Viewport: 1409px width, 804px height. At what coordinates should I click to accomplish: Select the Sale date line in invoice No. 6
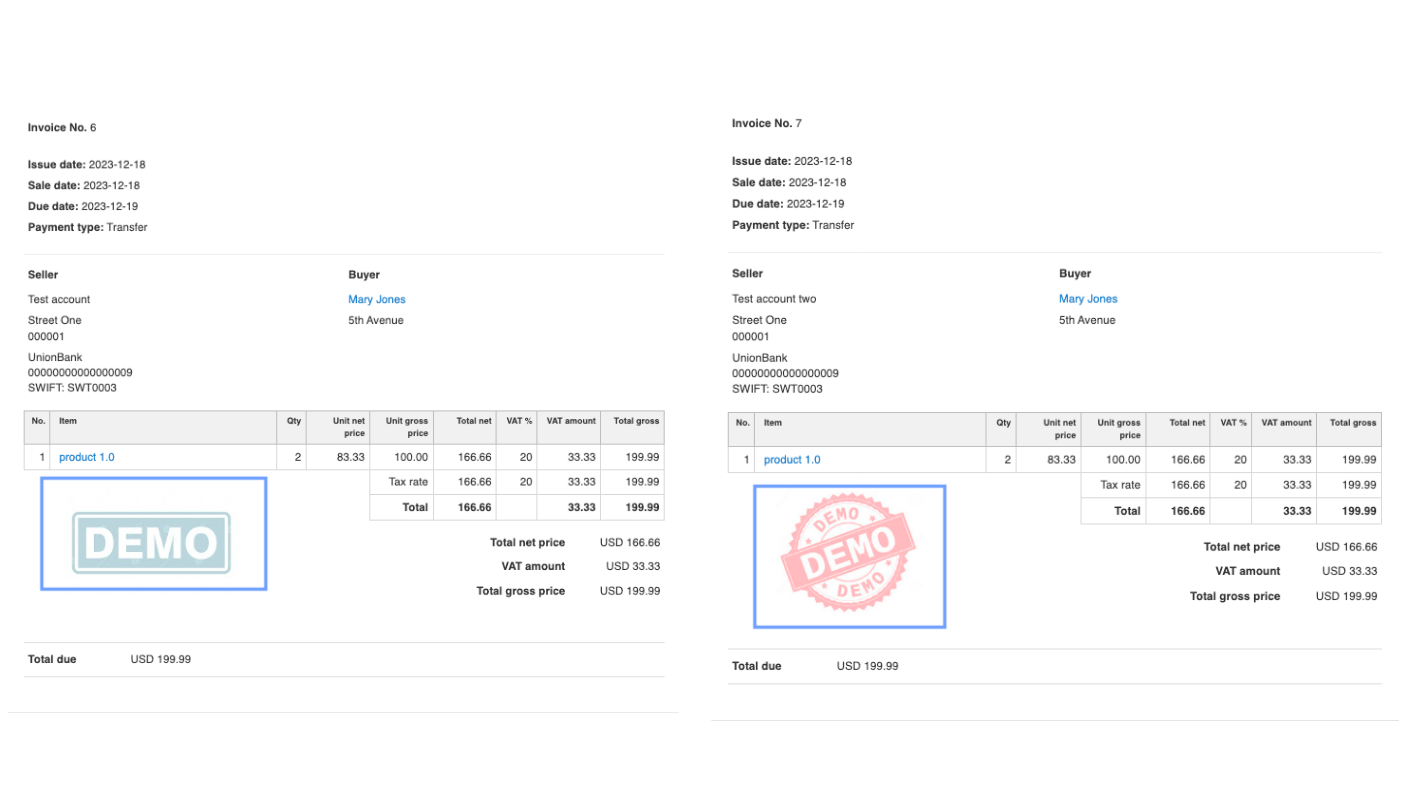tap(84, 186)
